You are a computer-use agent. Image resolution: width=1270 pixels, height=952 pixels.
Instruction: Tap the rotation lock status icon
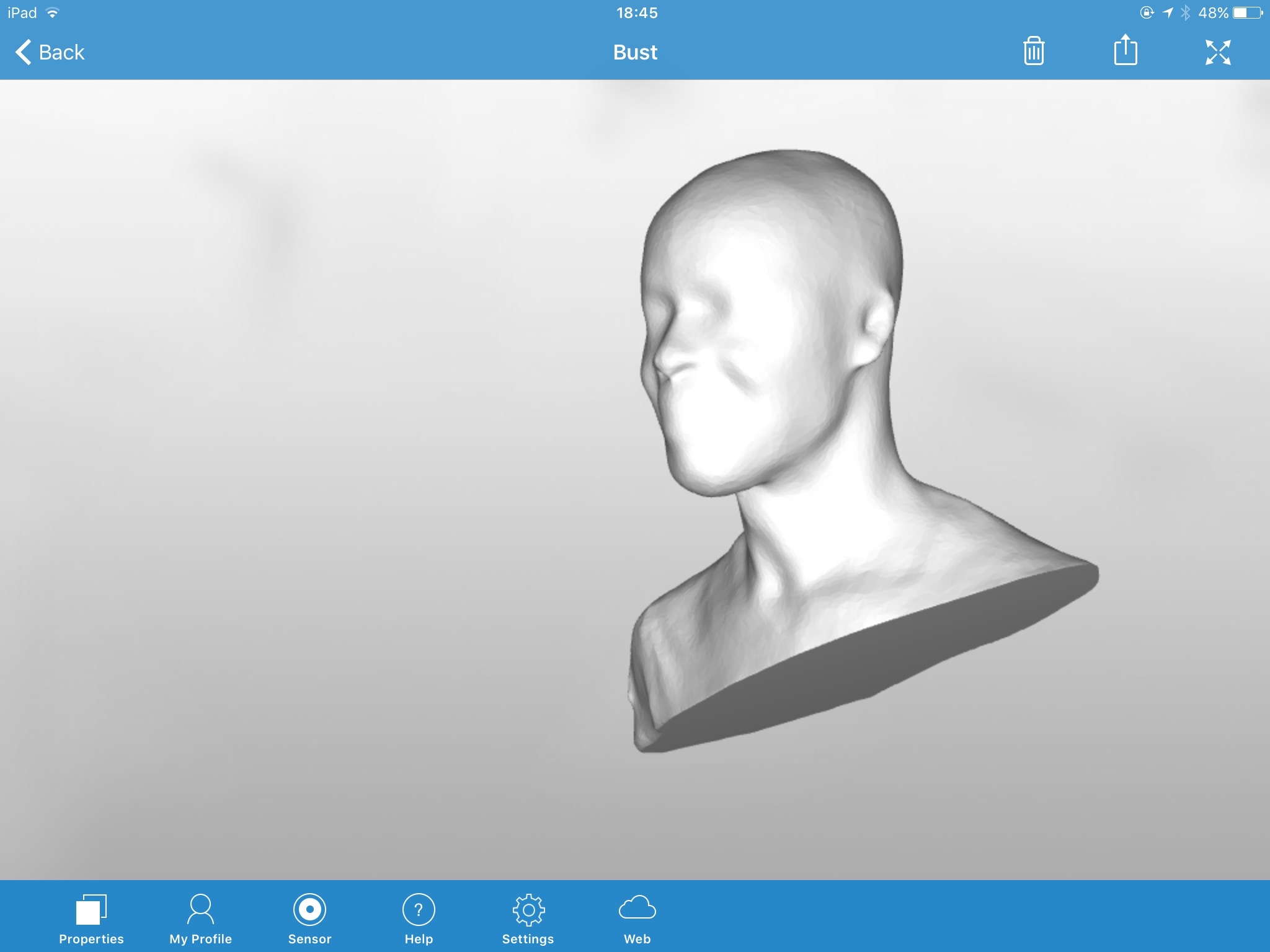1147,13
